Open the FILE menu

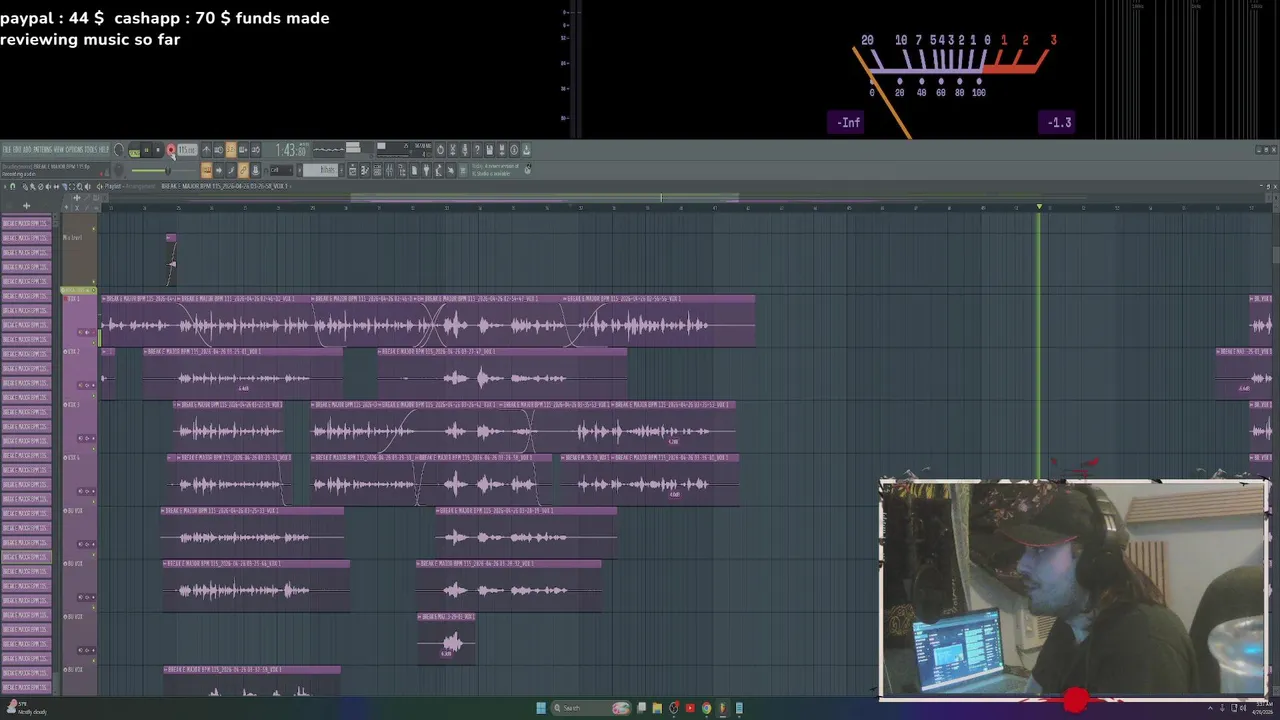point(7,150)
